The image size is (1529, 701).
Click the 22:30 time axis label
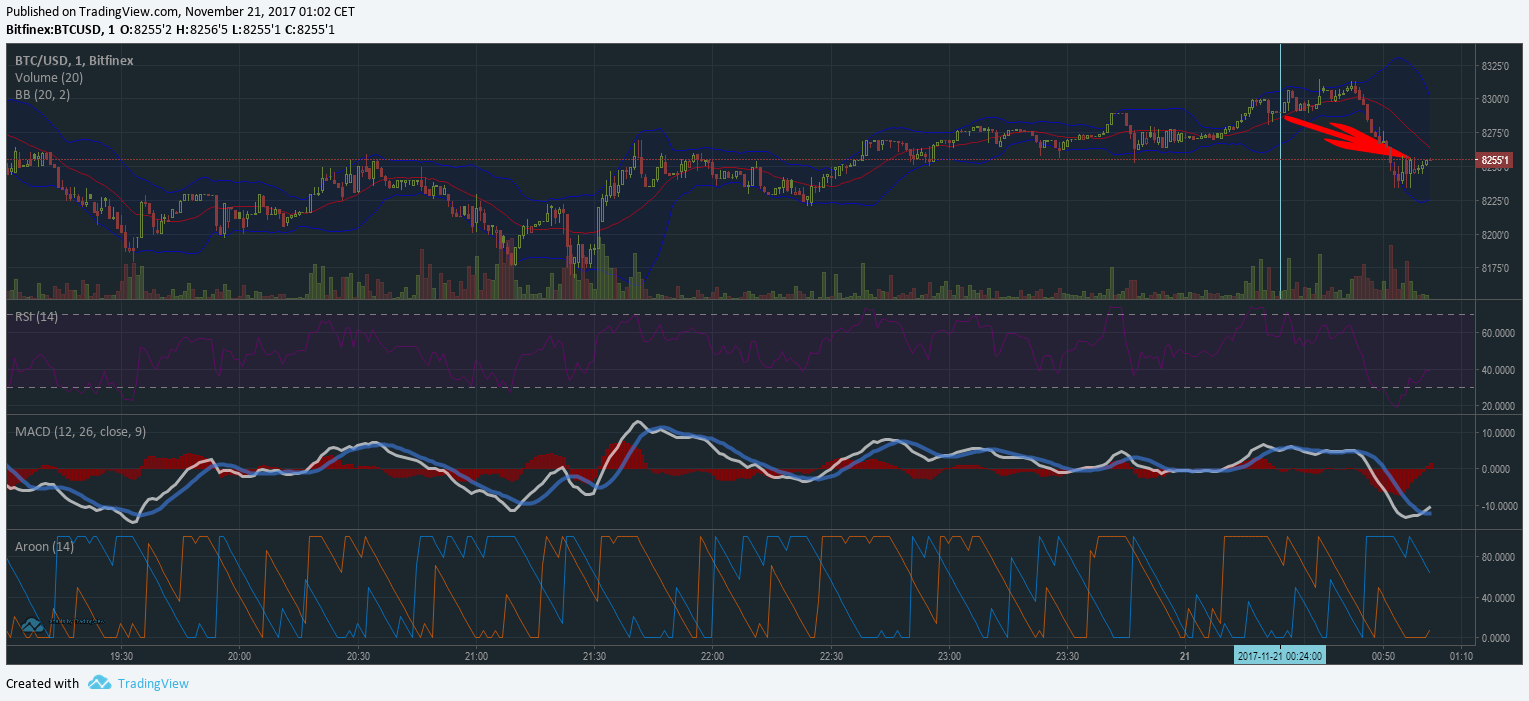coord(831,656)
